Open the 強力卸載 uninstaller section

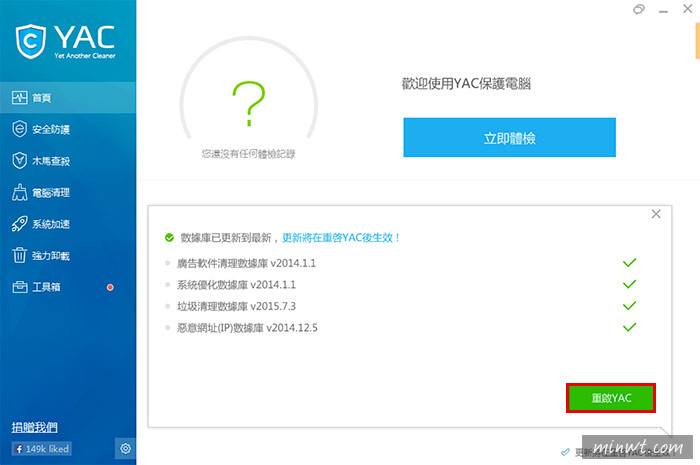[x=68, y=255]
